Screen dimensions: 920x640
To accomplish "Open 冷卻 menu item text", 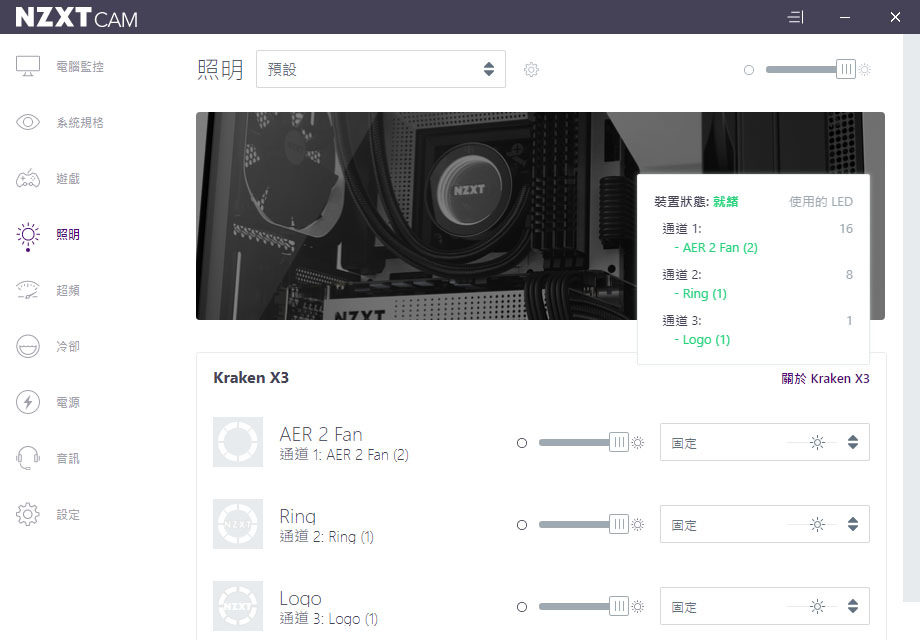I will coord(68,346).
